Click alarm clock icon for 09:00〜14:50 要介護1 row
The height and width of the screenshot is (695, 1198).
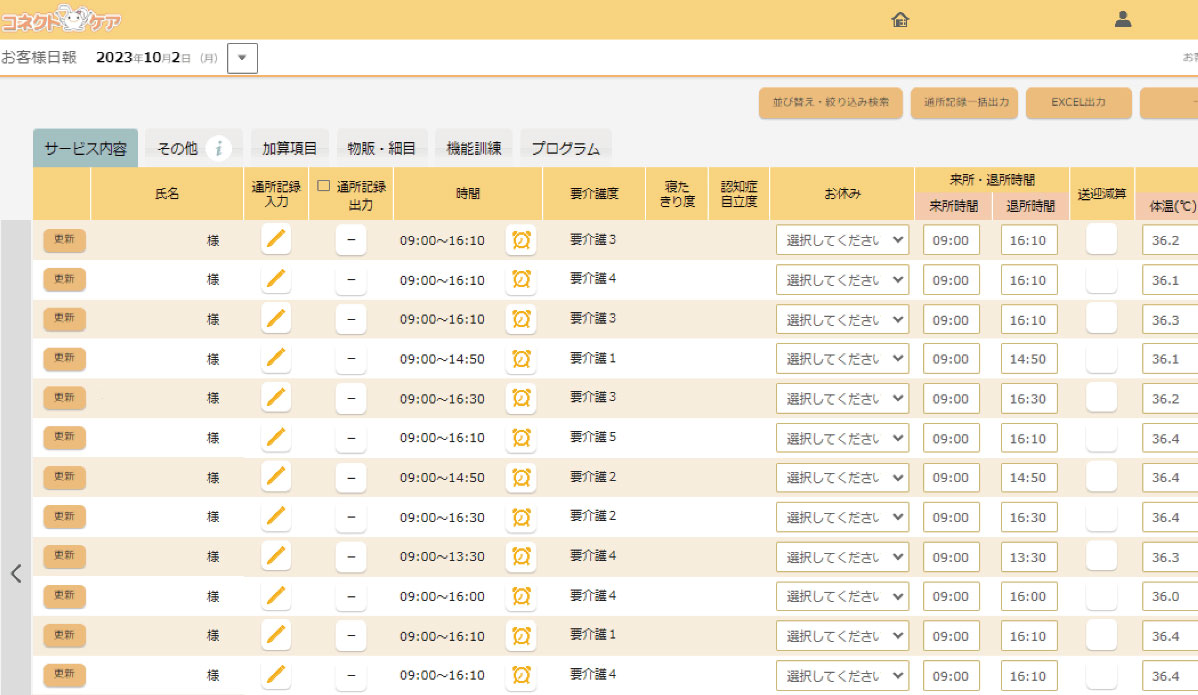pyautogui.click(x=521, y=359)
